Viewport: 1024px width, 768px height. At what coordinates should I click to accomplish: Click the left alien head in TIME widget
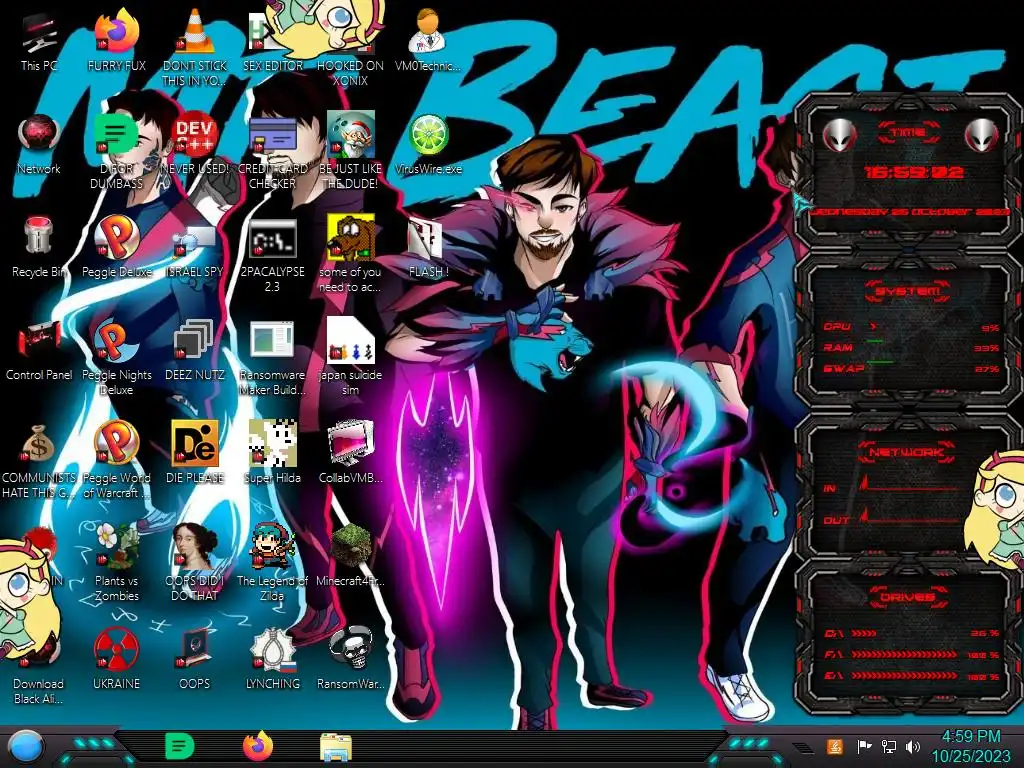[x=839, y=136]
